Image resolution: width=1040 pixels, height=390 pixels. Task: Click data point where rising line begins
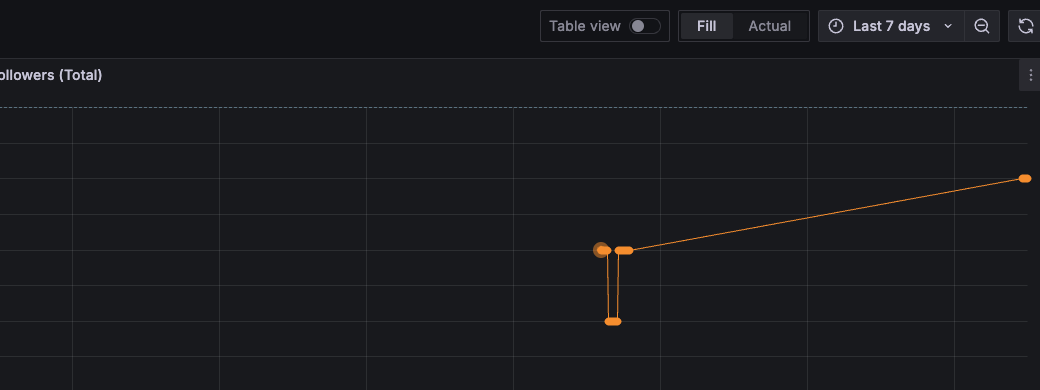pyautogui.click(x=624, y=250)
